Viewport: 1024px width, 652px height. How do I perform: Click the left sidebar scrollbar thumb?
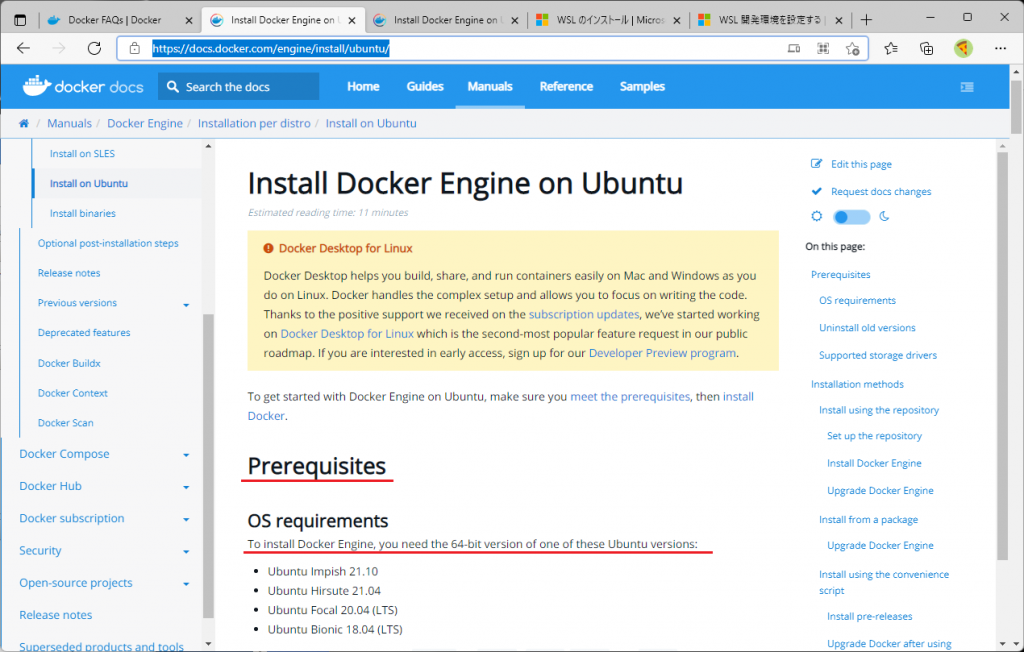pyautogui.click(x=208, y=466)
